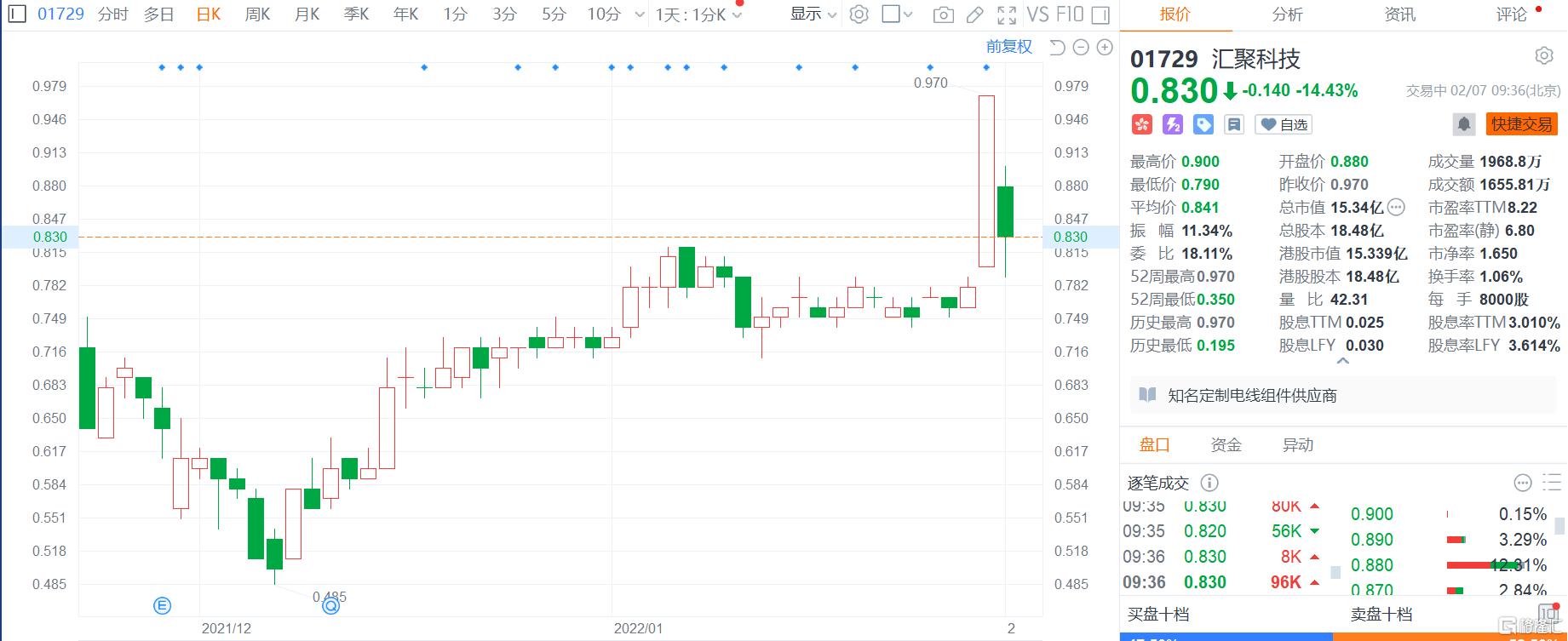Screen dimensions: 1568x641
Task: Select the 资金 capital flow tab
Action: [x=1226, y=444]
